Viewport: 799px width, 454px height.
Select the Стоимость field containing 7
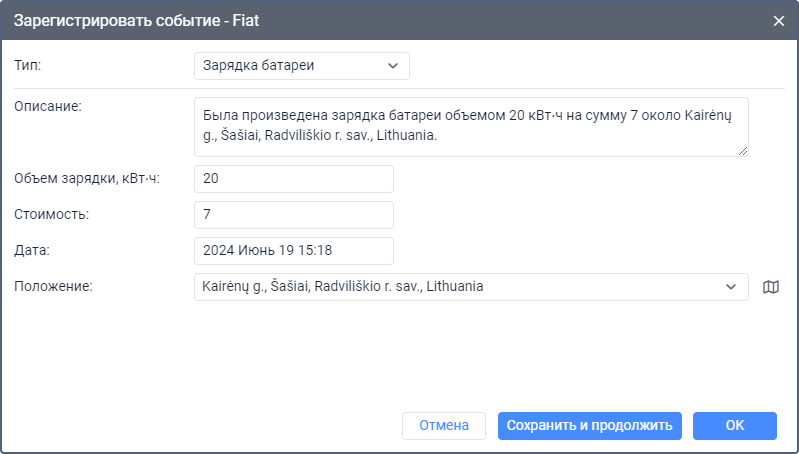click(293, 215)
